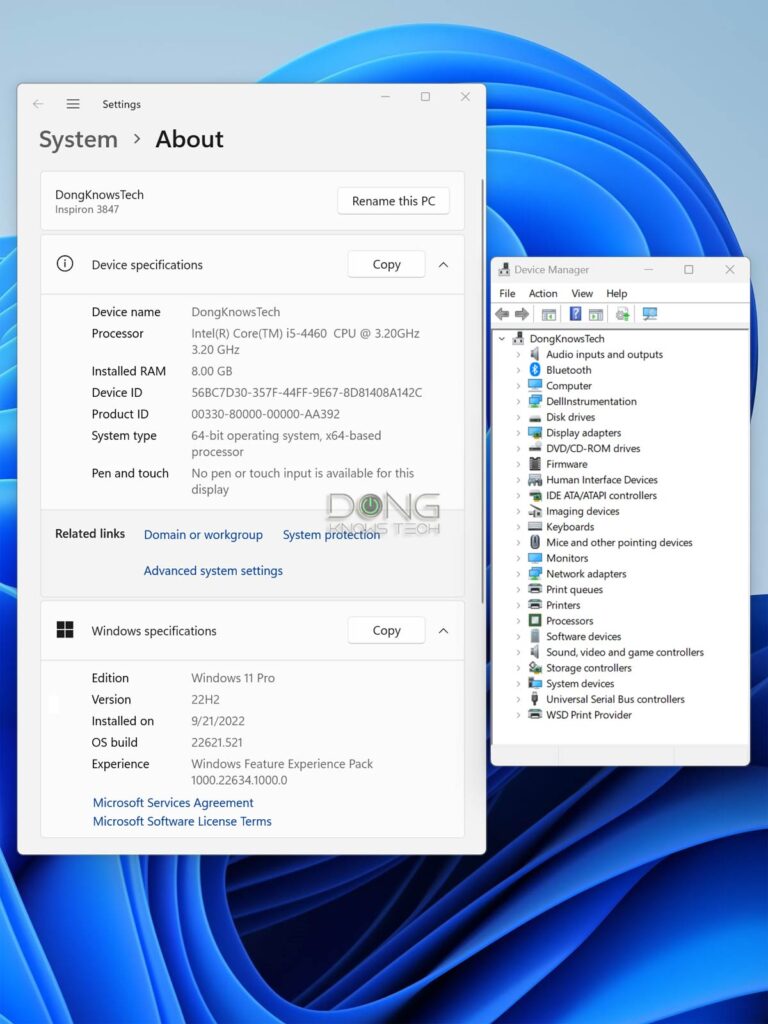Click the Back arrow in Device Manager toolbar
The height and width of the screenshot is (1024, 768).
pos(502,314)
